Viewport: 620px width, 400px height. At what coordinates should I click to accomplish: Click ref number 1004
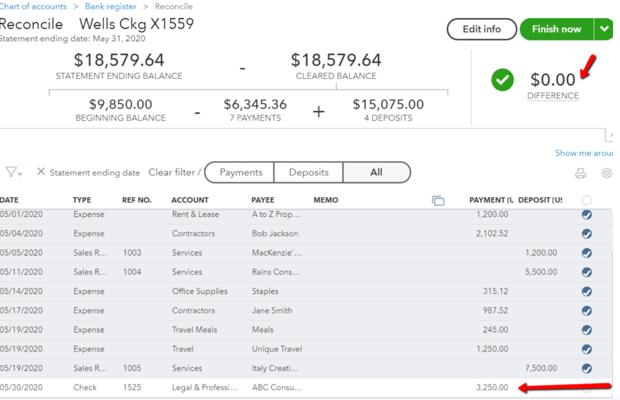(x=132, y=272)
